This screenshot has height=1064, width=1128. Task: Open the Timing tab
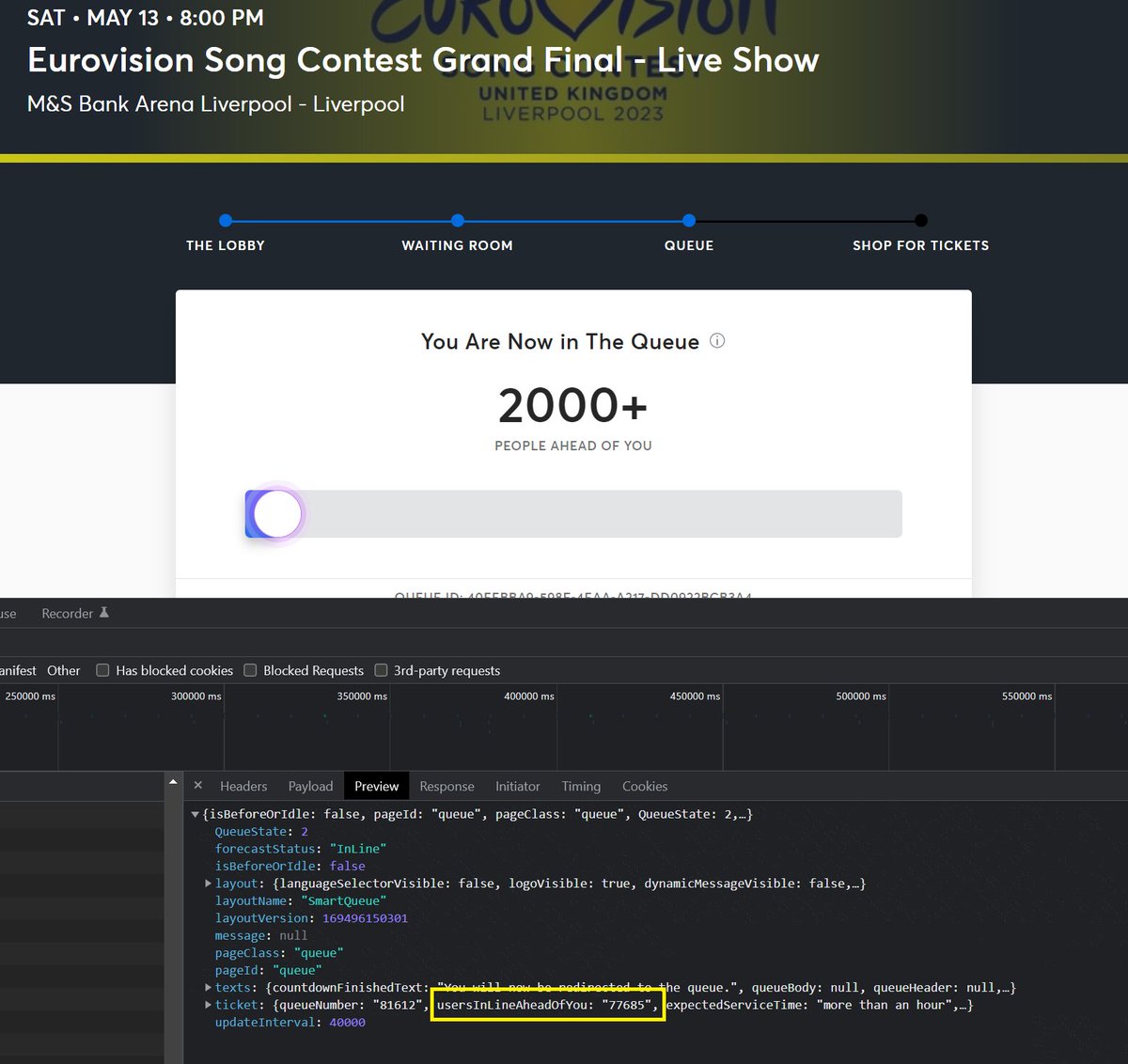pos(581,786)
